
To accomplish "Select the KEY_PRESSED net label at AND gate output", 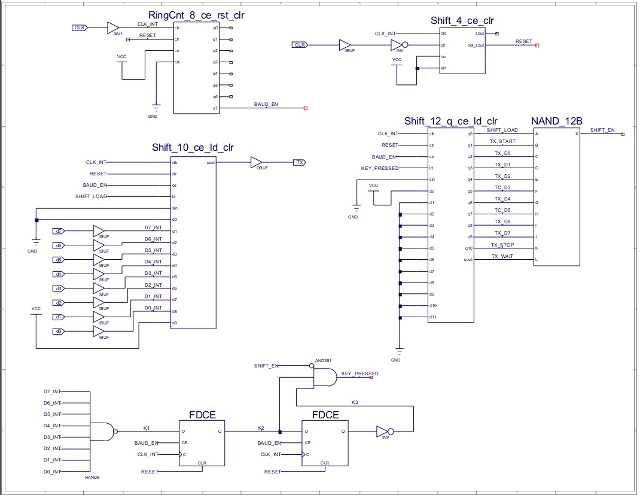I will tap(360, 372).
